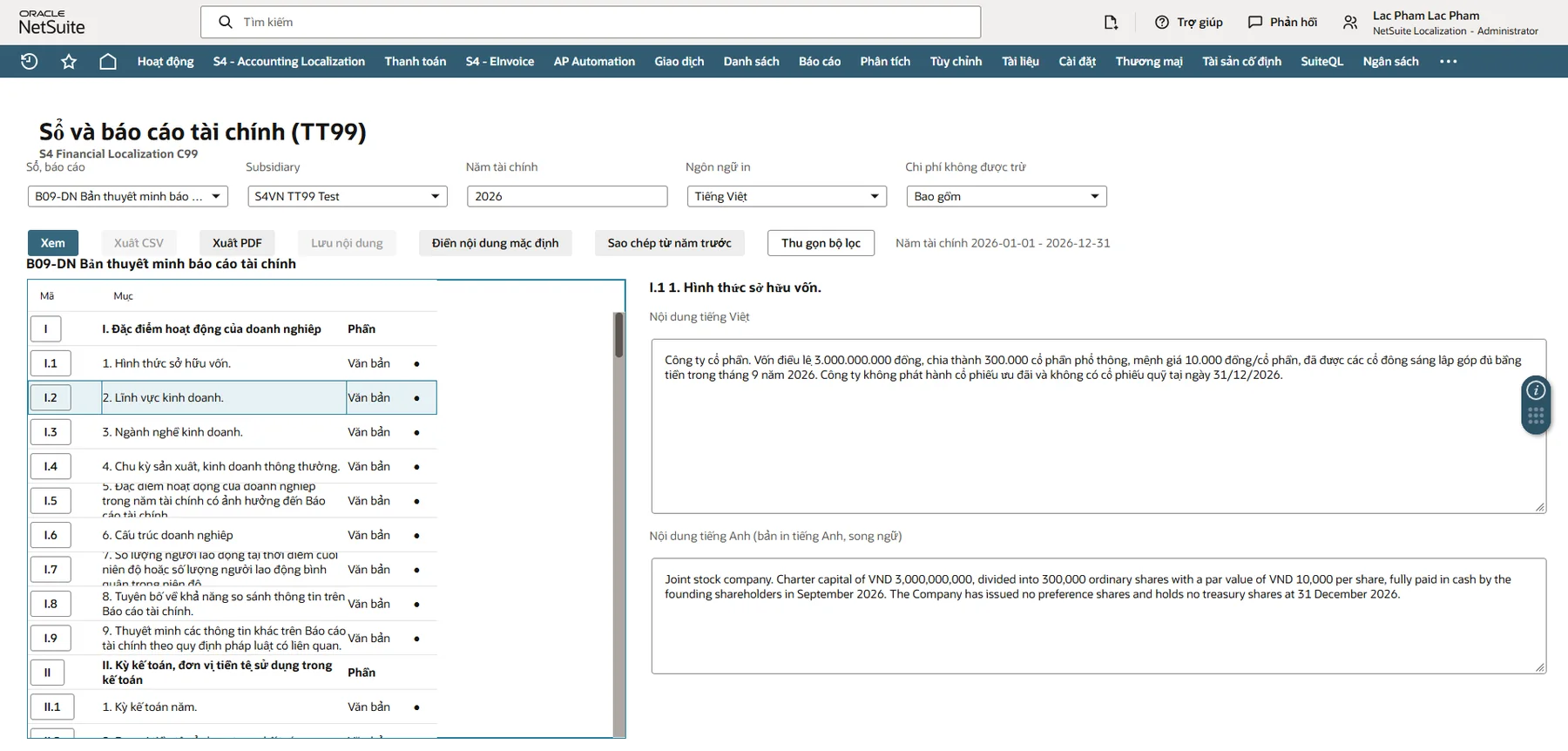The image size is (1568, 751).
Task: Click the I.8 code button
Action: (x=51, y=604)
